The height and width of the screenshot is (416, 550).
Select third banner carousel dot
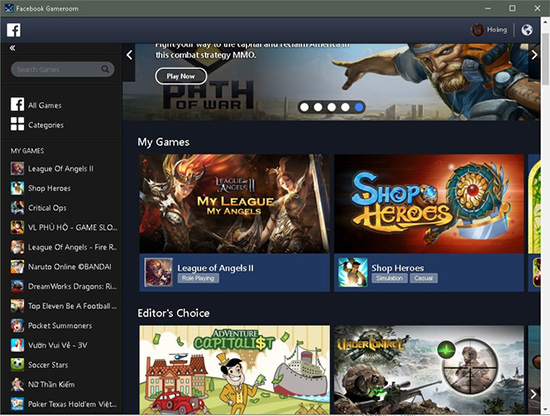[x=331, y=107]
